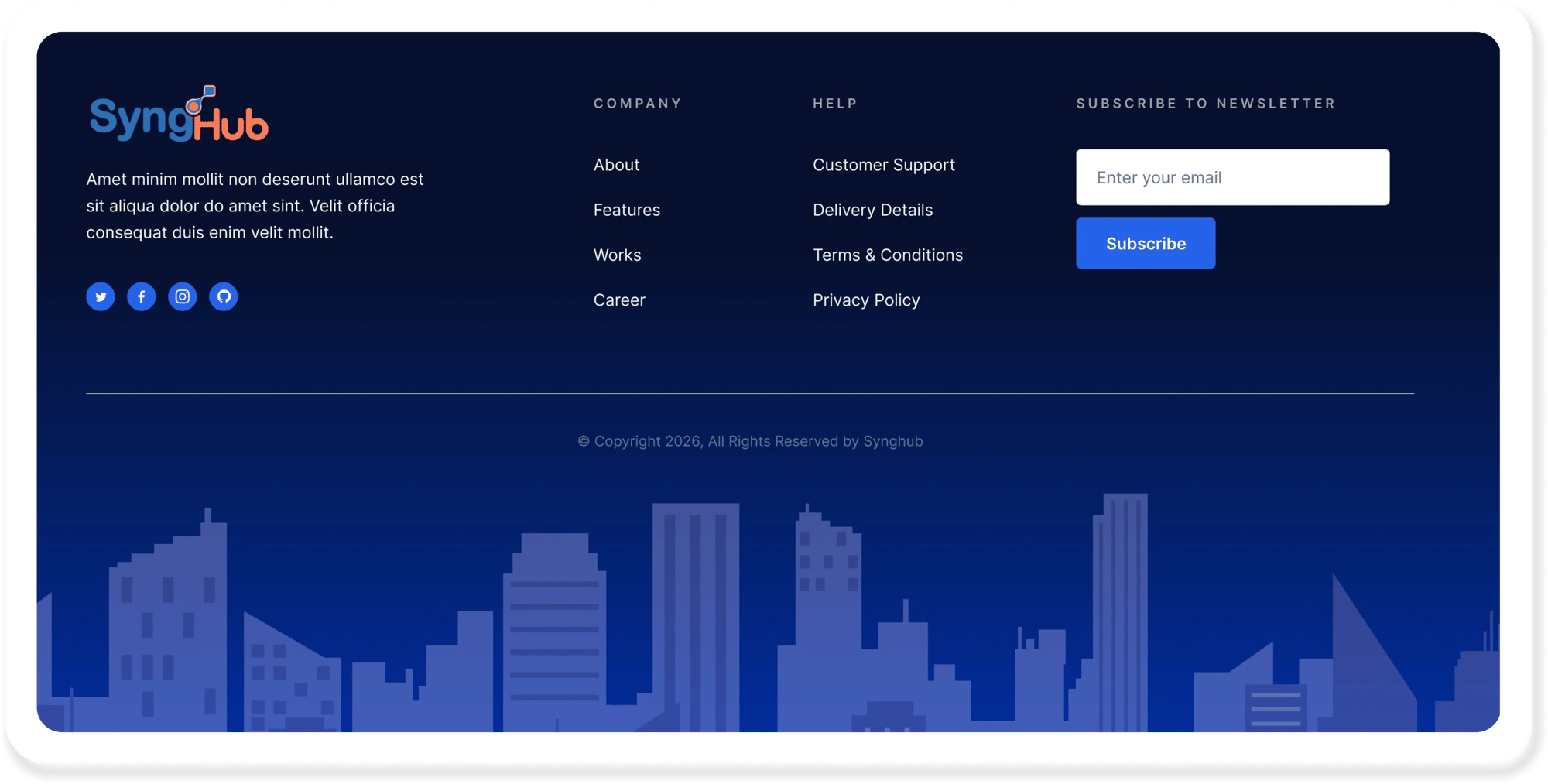
Task: Click the Facebook social icon
Action: pos(142,296)
